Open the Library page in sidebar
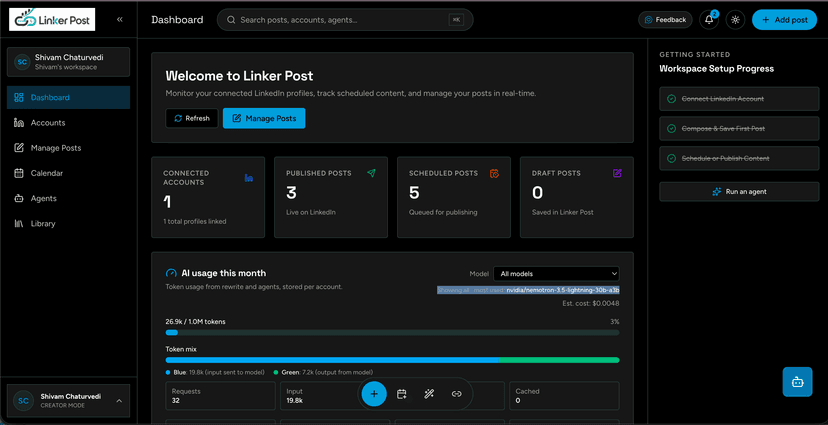This screenshot has width=828, height=425. point(69,223)
